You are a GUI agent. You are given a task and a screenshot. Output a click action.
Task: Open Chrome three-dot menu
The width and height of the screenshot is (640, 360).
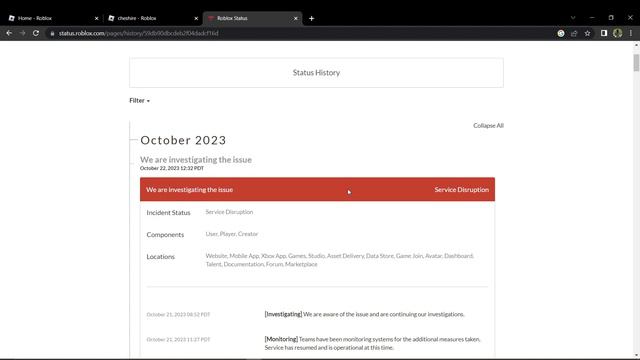[631, 33]
